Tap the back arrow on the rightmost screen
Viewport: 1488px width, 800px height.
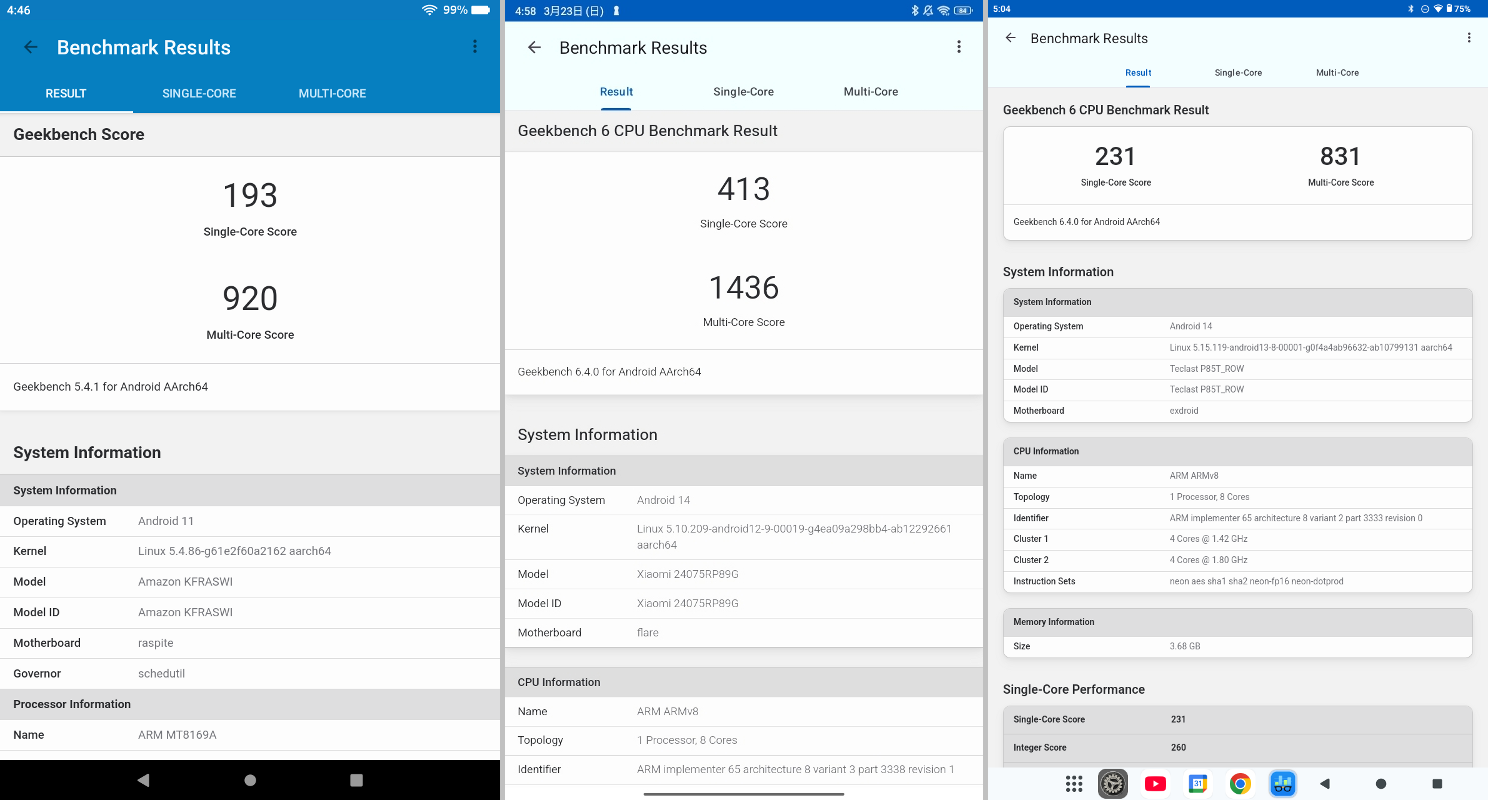[x=1011, y=38]
